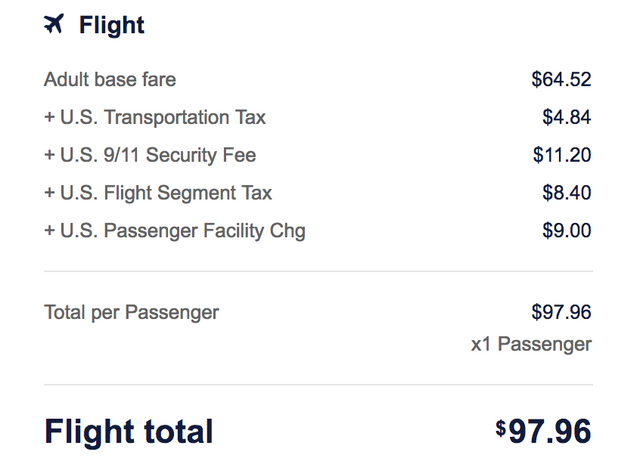Screen dimensions: 640x458
Task: Select the Adult base fare label
Action: tap(110, 79)
